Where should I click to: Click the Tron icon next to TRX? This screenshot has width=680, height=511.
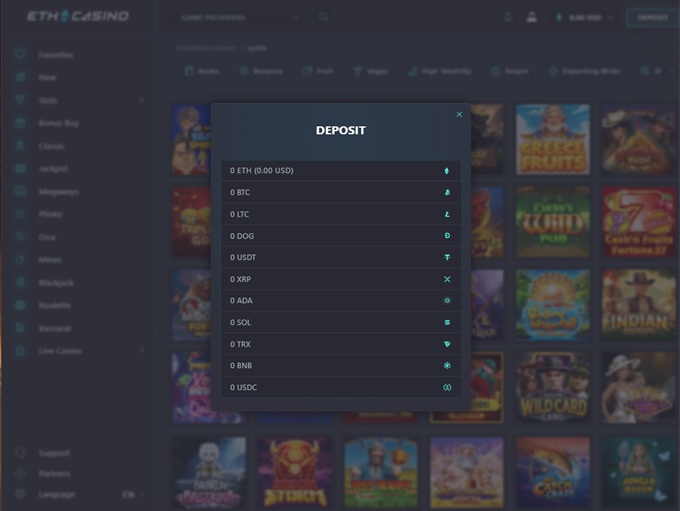point(447,344)
